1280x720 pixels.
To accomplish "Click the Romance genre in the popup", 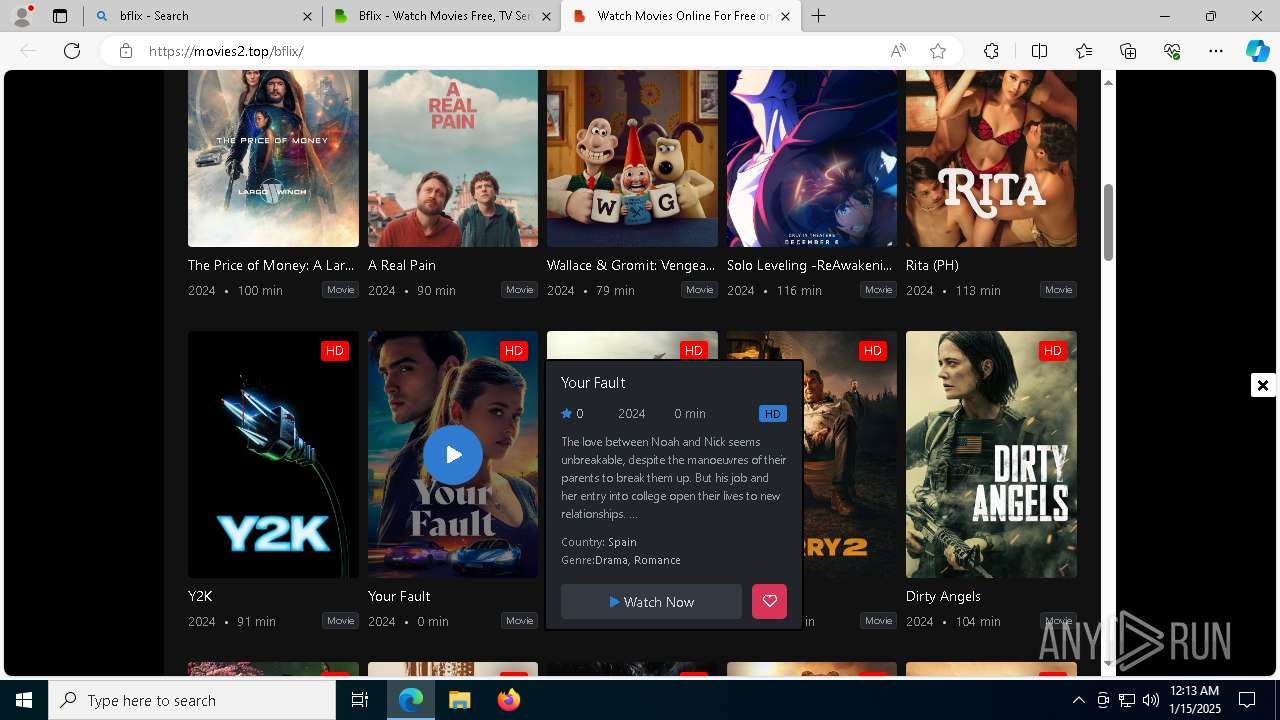I will (657, 560).
